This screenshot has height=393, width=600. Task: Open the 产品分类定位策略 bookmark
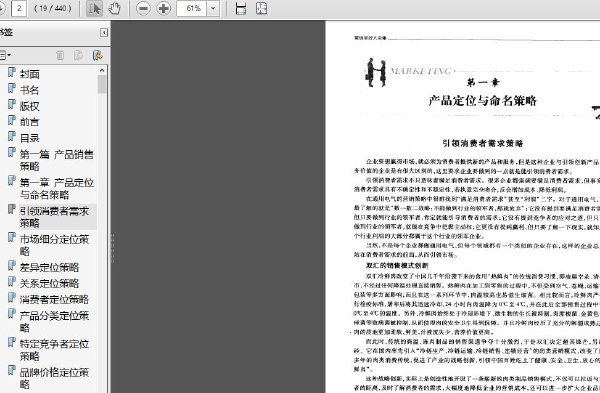pyautogui.click(x=54, y=321)
